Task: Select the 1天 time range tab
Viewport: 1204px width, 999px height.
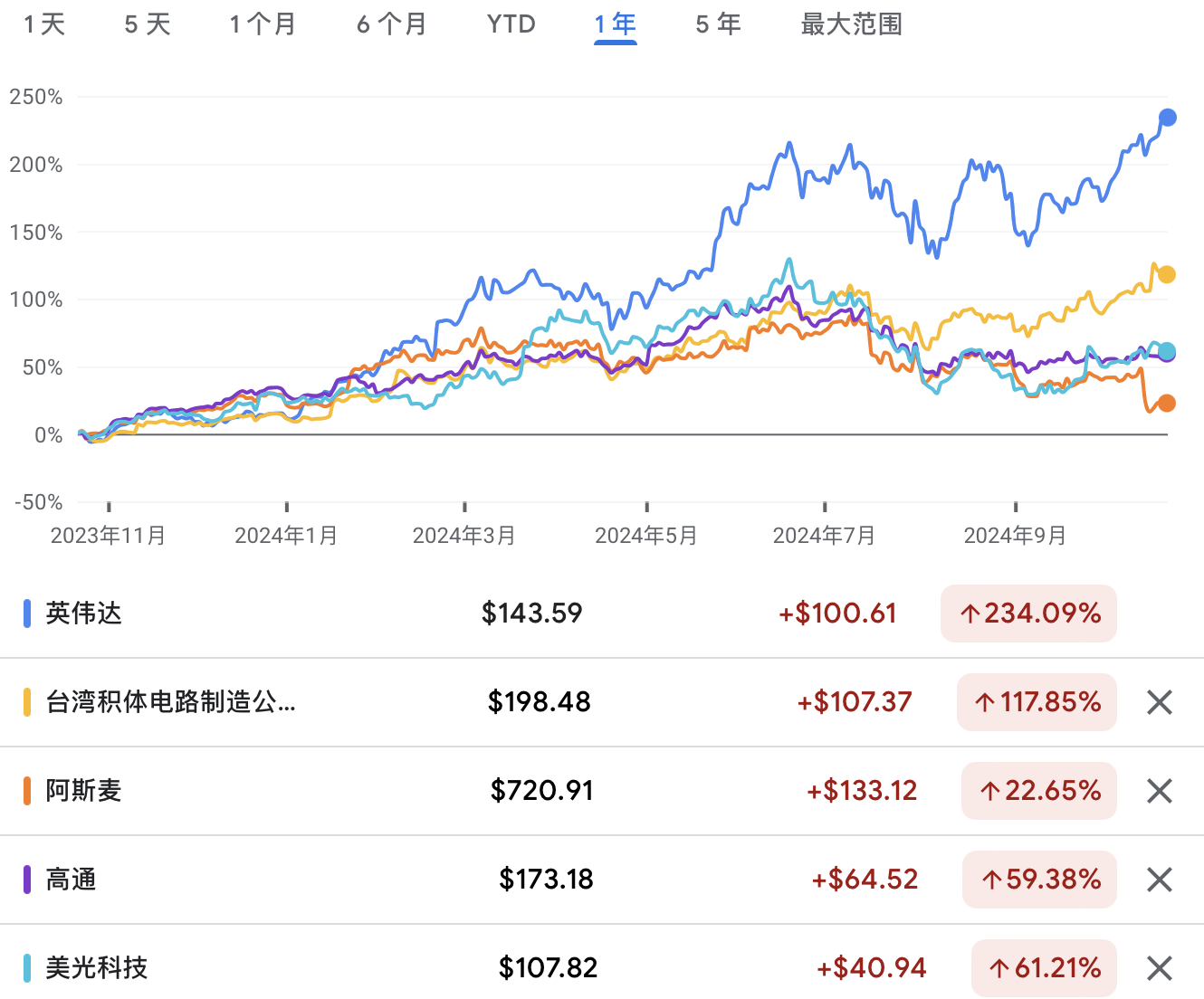Action: pos(44,24)
